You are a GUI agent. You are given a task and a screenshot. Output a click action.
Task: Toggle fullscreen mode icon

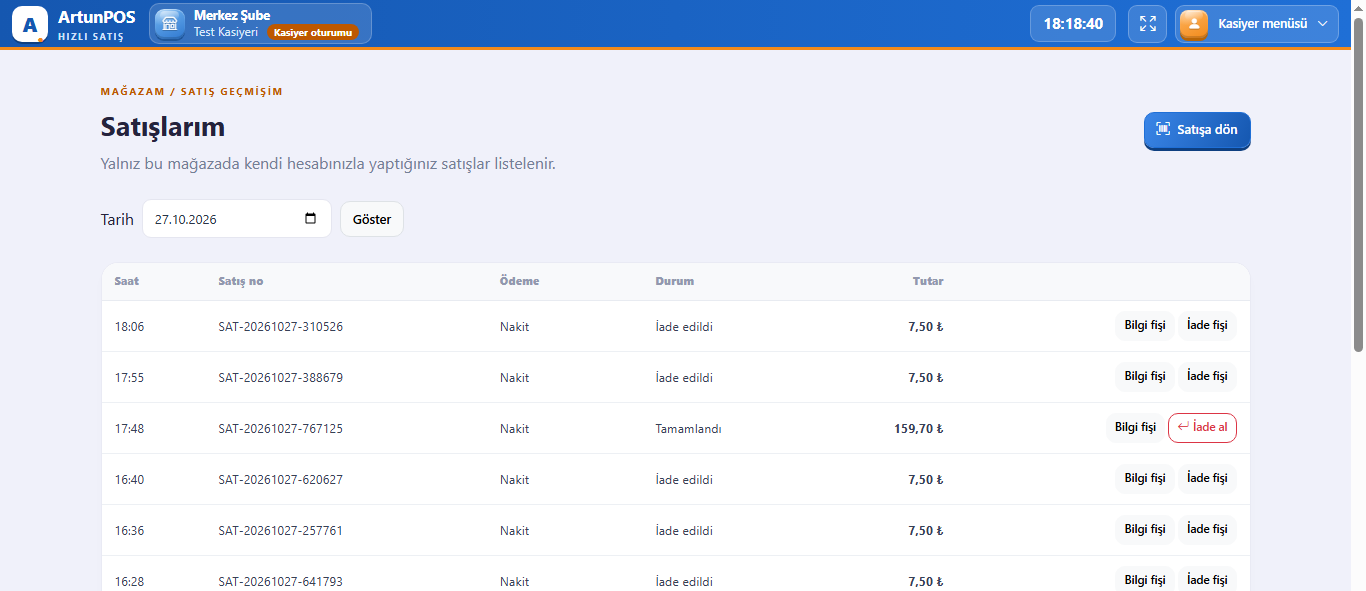(1147, 24)
